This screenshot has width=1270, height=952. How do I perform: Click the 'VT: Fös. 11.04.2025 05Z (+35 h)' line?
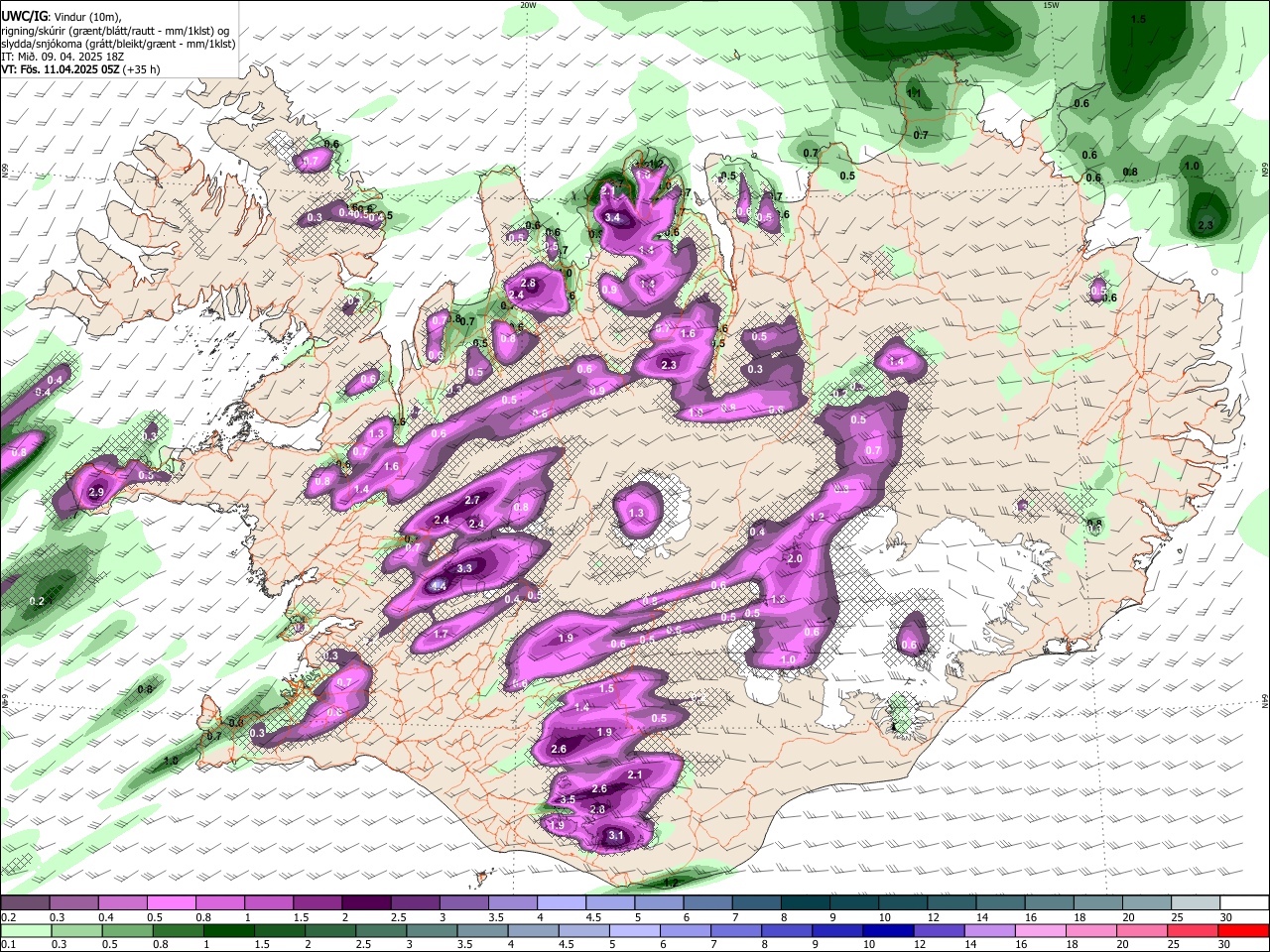(80, 69)
